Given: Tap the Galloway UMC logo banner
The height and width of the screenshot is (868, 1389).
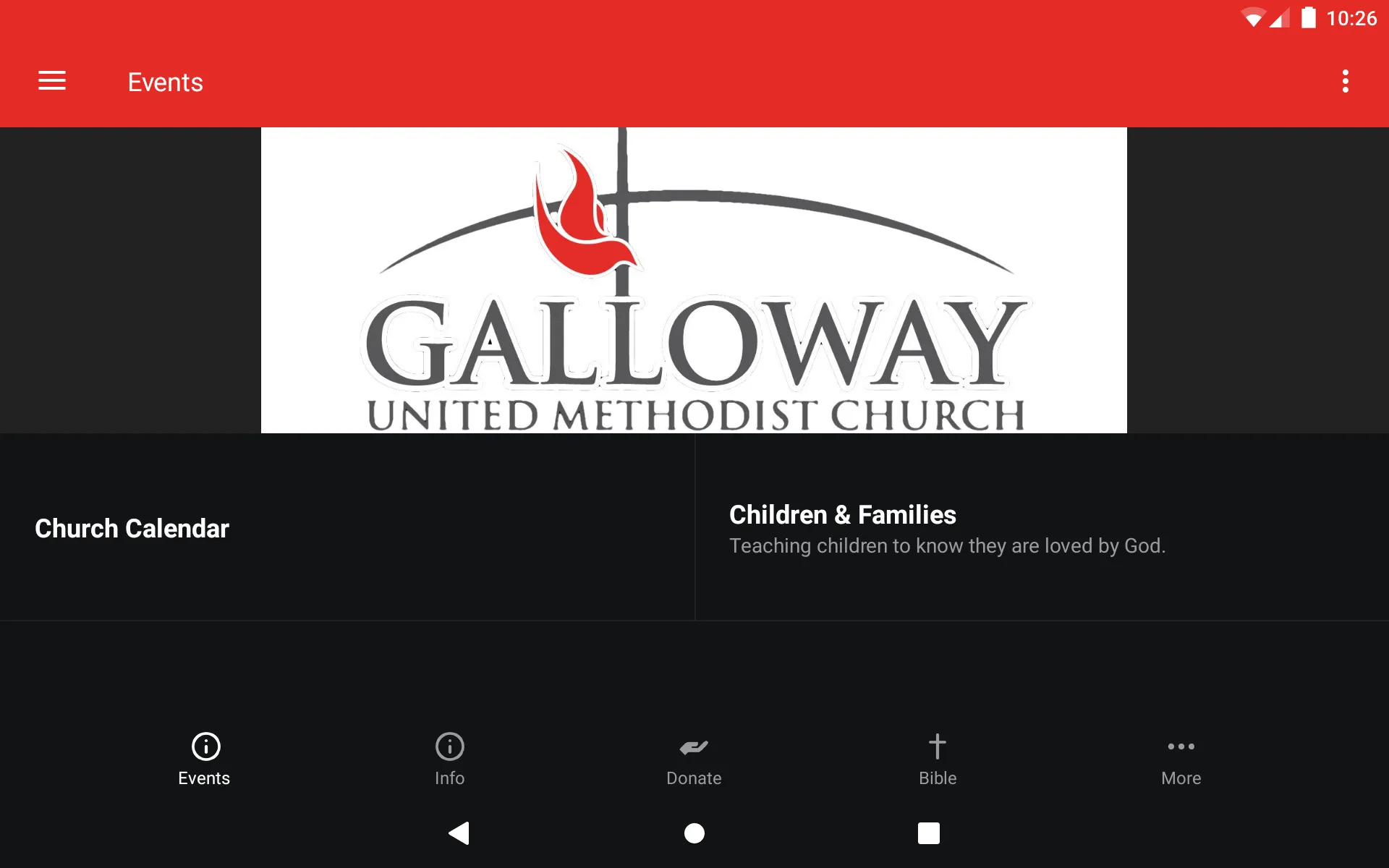Looking at the screenshot, I should (694, 280).
